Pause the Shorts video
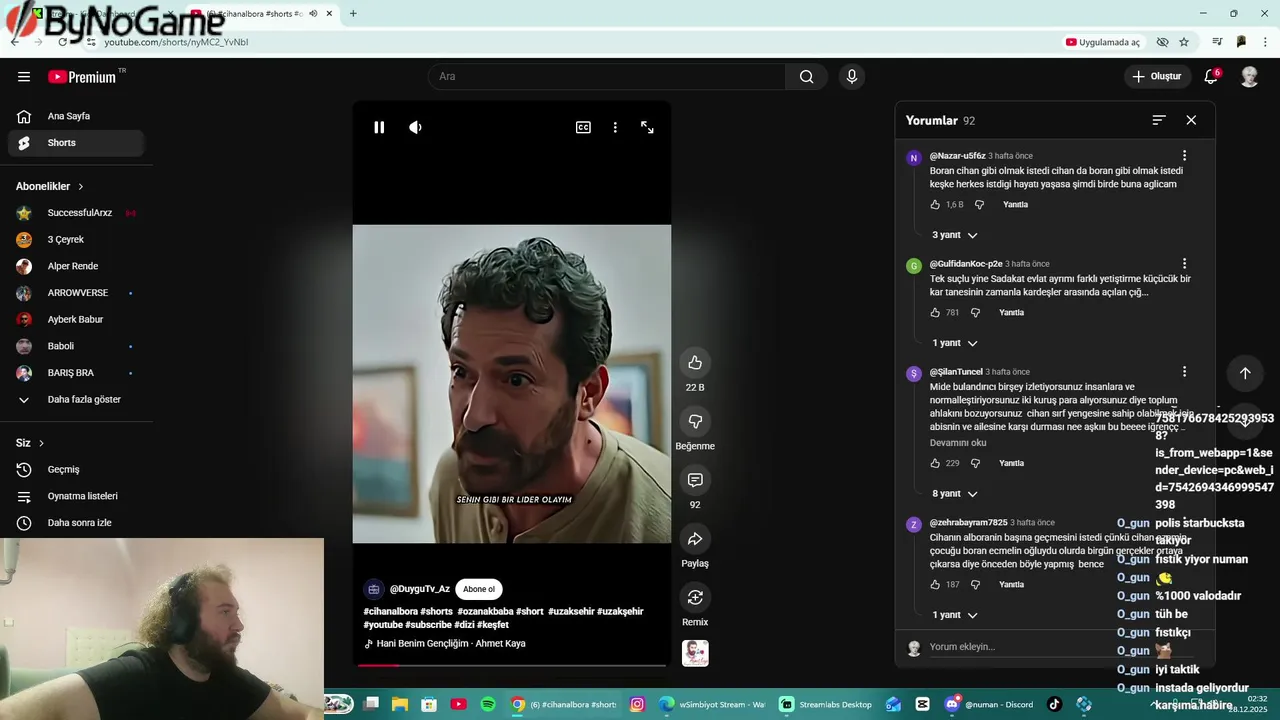This screenshot has height=720, width=1280. pyautogui.click(x=379, y=128)
